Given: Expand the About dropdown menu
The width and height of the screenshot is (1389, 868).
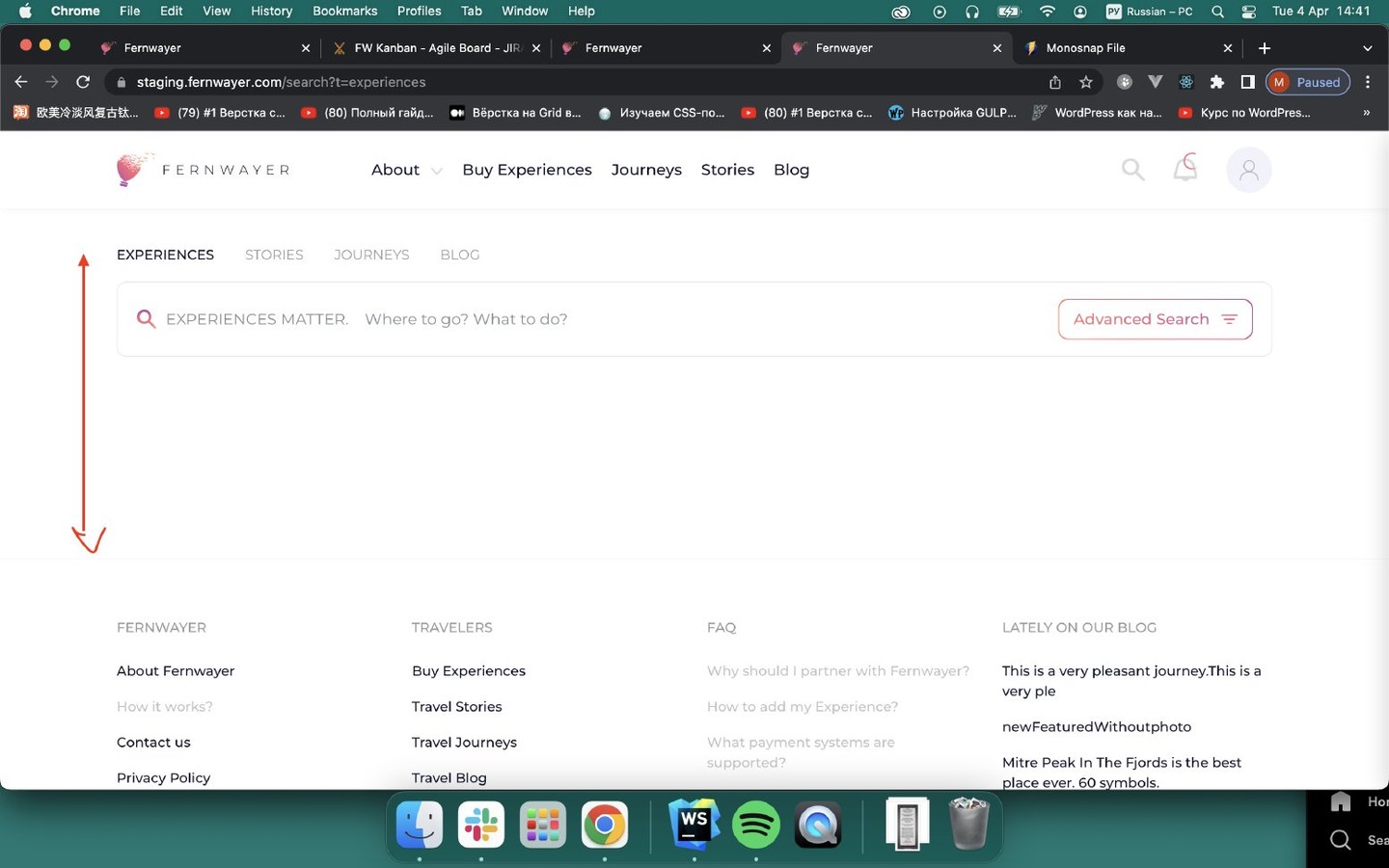Looking at the screenshot, I should point(406,170).
